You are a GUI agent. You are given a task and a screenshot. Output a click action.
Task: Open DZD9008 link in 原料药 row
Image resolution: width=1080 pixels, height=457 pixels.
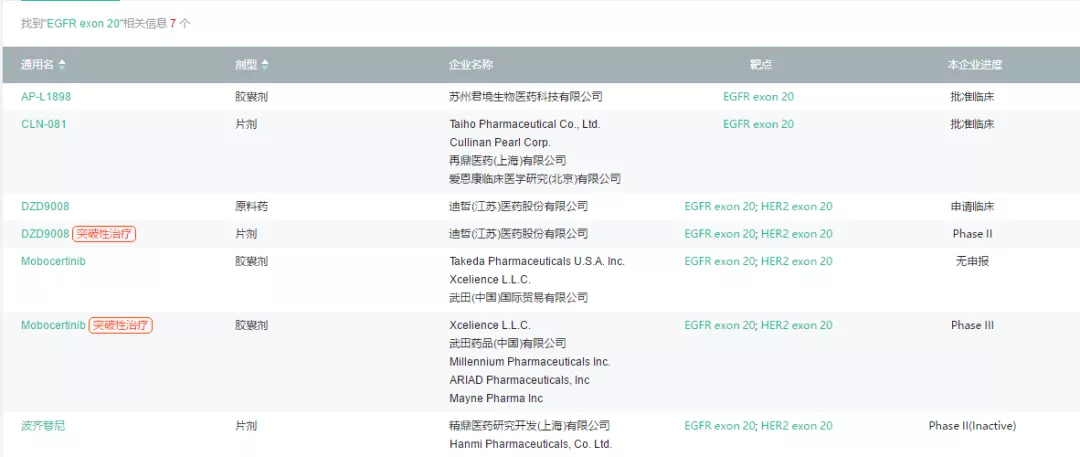[45, 206]
